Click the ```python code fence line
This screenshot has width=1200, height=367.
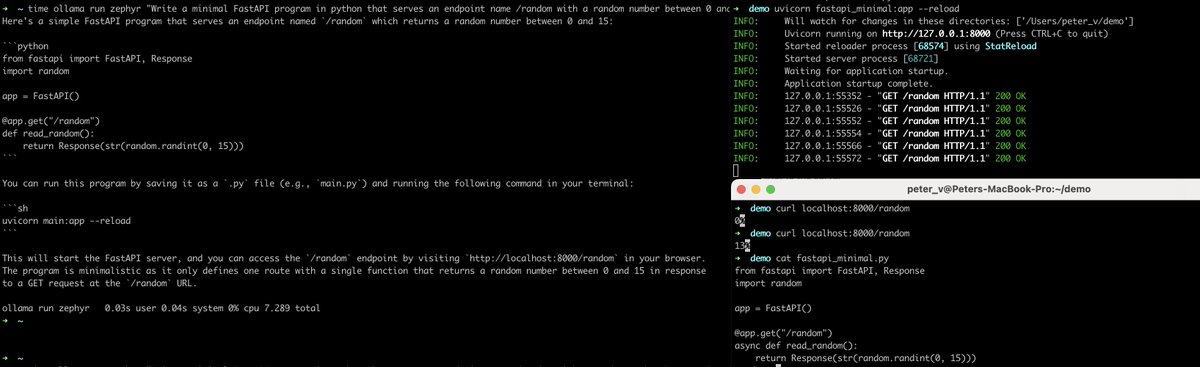(x=26, y=46)
